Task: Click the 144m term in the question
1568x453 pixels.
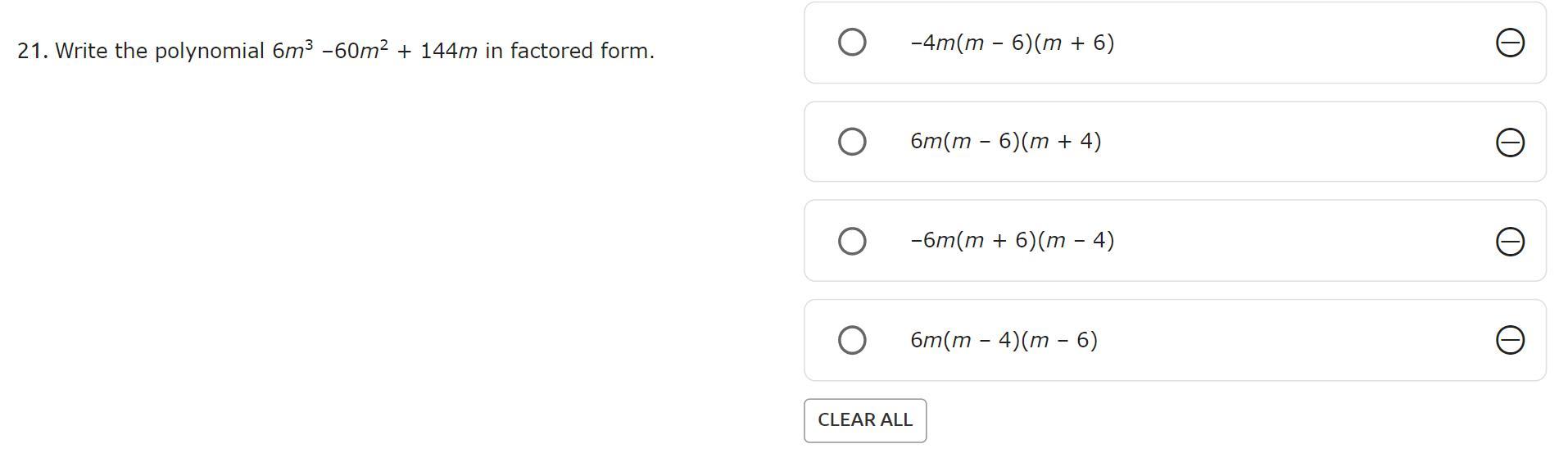Action: [448, 52]
